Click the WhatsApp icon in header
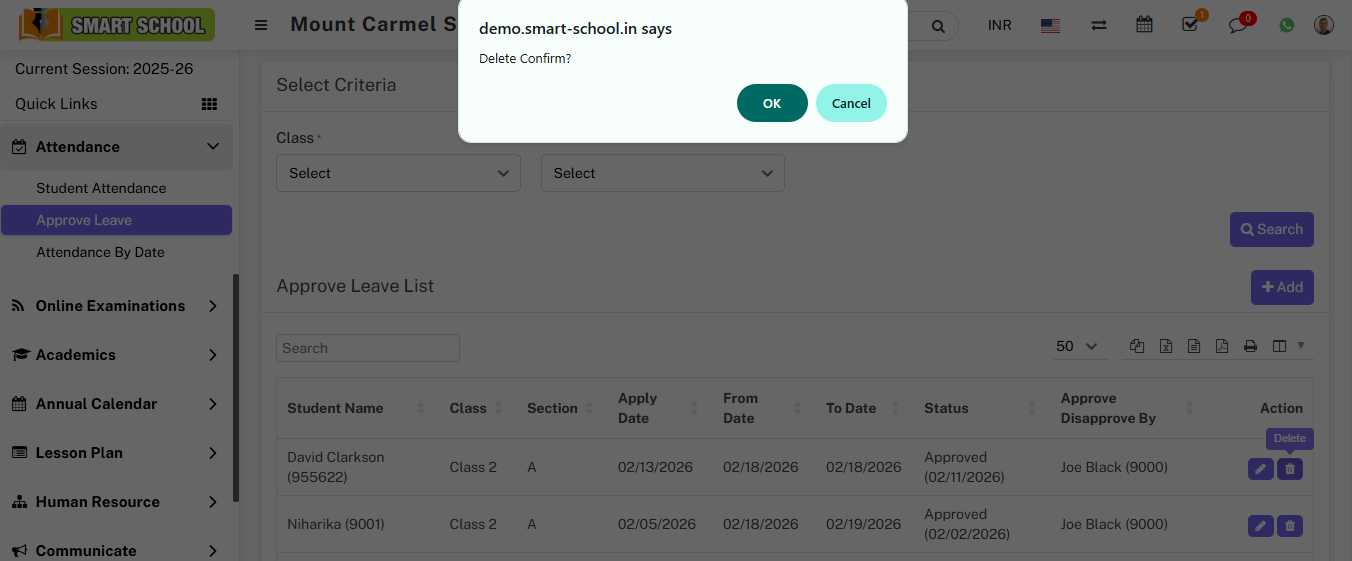 pyautogui.click(x=1286, y=25)
